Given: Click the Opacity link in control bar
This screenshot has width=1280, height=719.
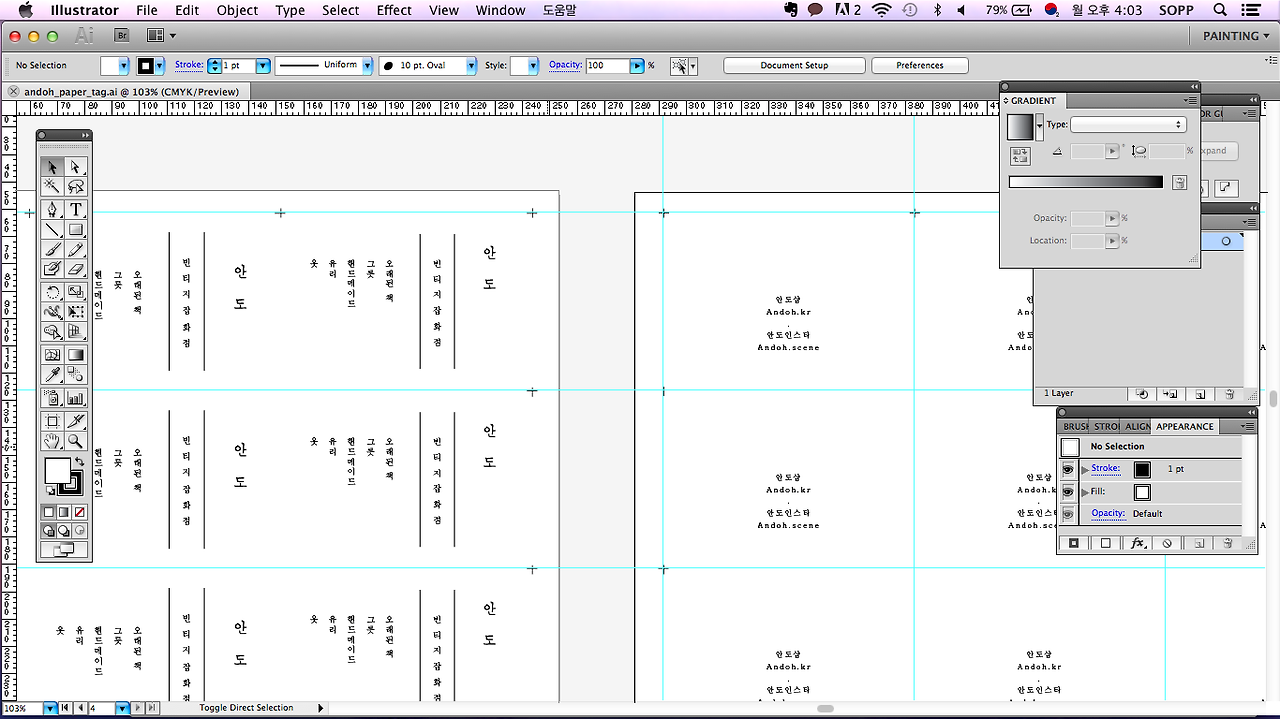Looking at the screenshot, I should point(565,64).
